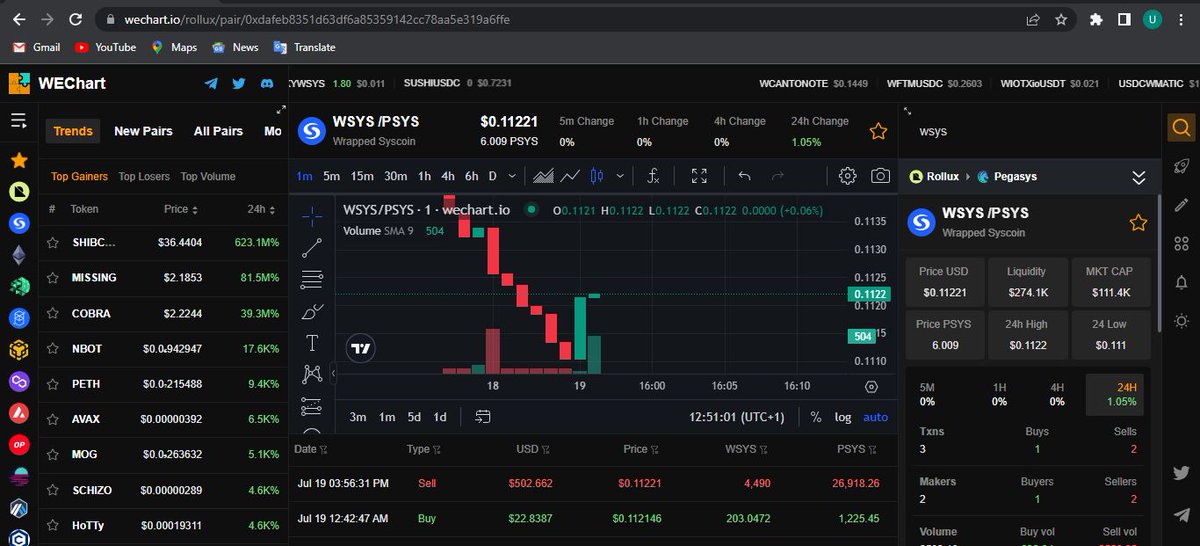Screen dimensions: 1200x546
Task: Open the hamburger menu in left sidebar
Action: (18, 121)
